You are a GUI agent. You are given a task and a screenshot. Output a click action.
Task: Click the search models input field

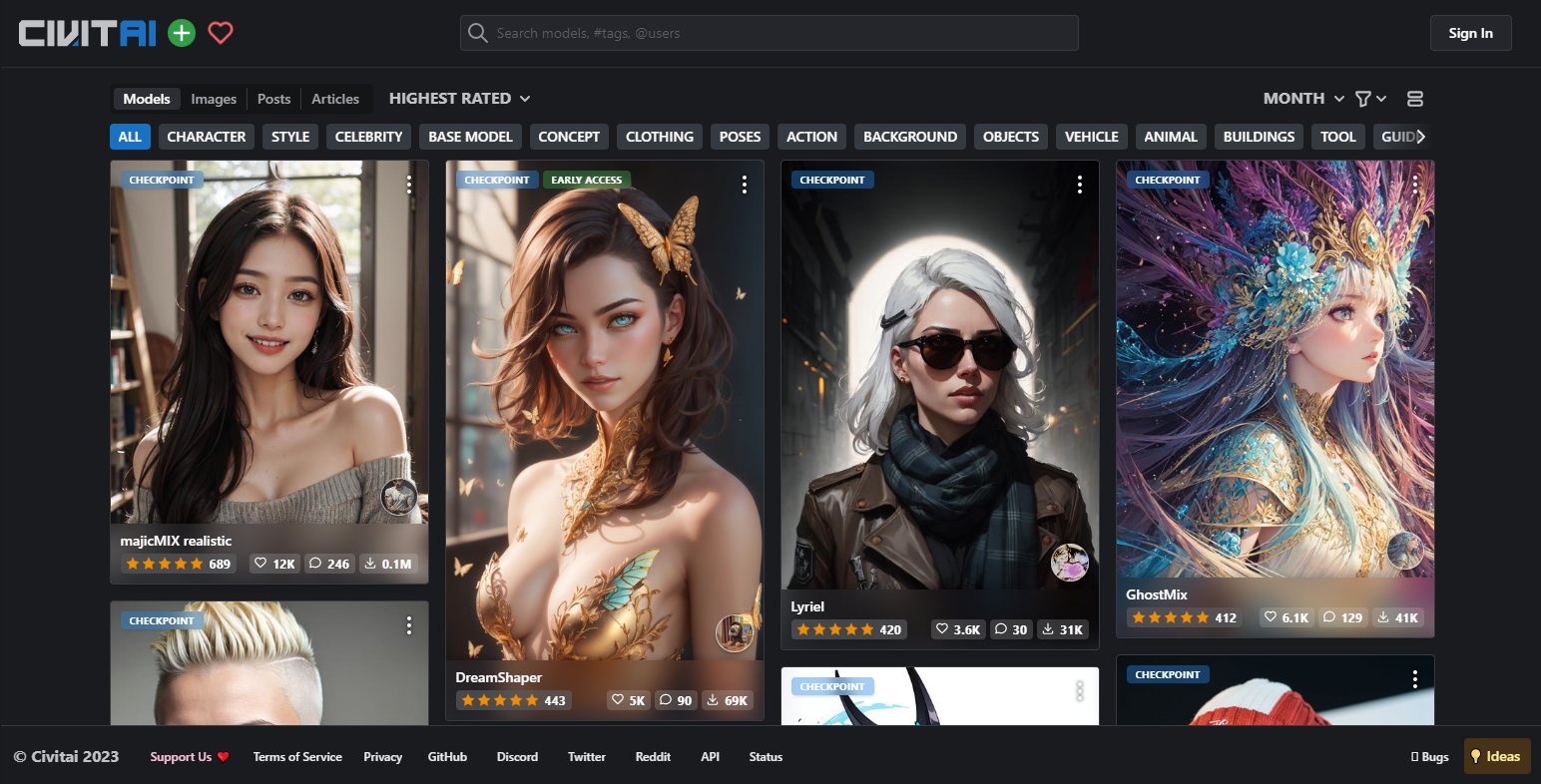769,33
